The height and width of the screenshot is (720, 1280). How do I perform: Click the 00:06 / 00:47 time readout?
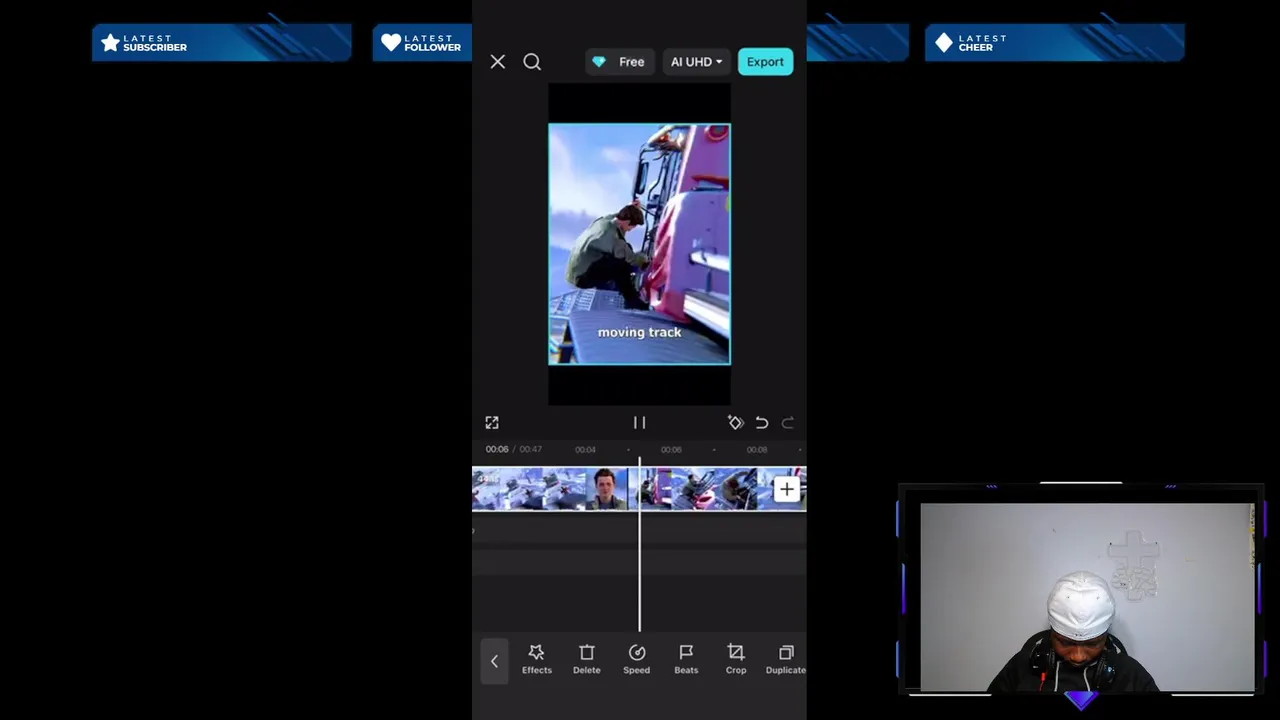513,449
